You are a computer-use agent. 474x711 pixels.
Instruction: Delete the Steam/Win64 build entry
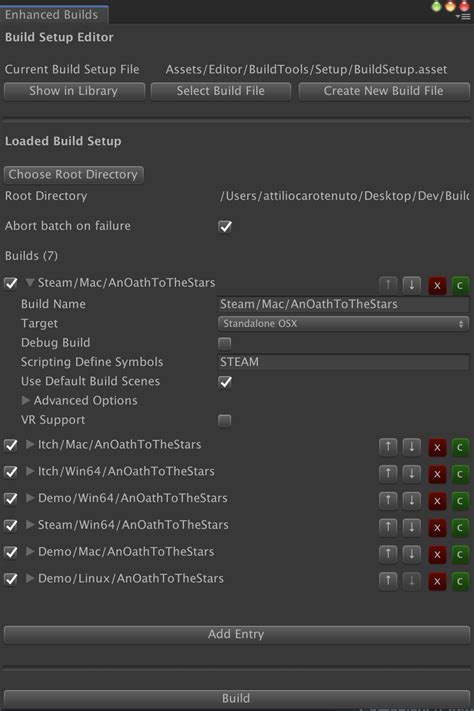coord(437,528)
